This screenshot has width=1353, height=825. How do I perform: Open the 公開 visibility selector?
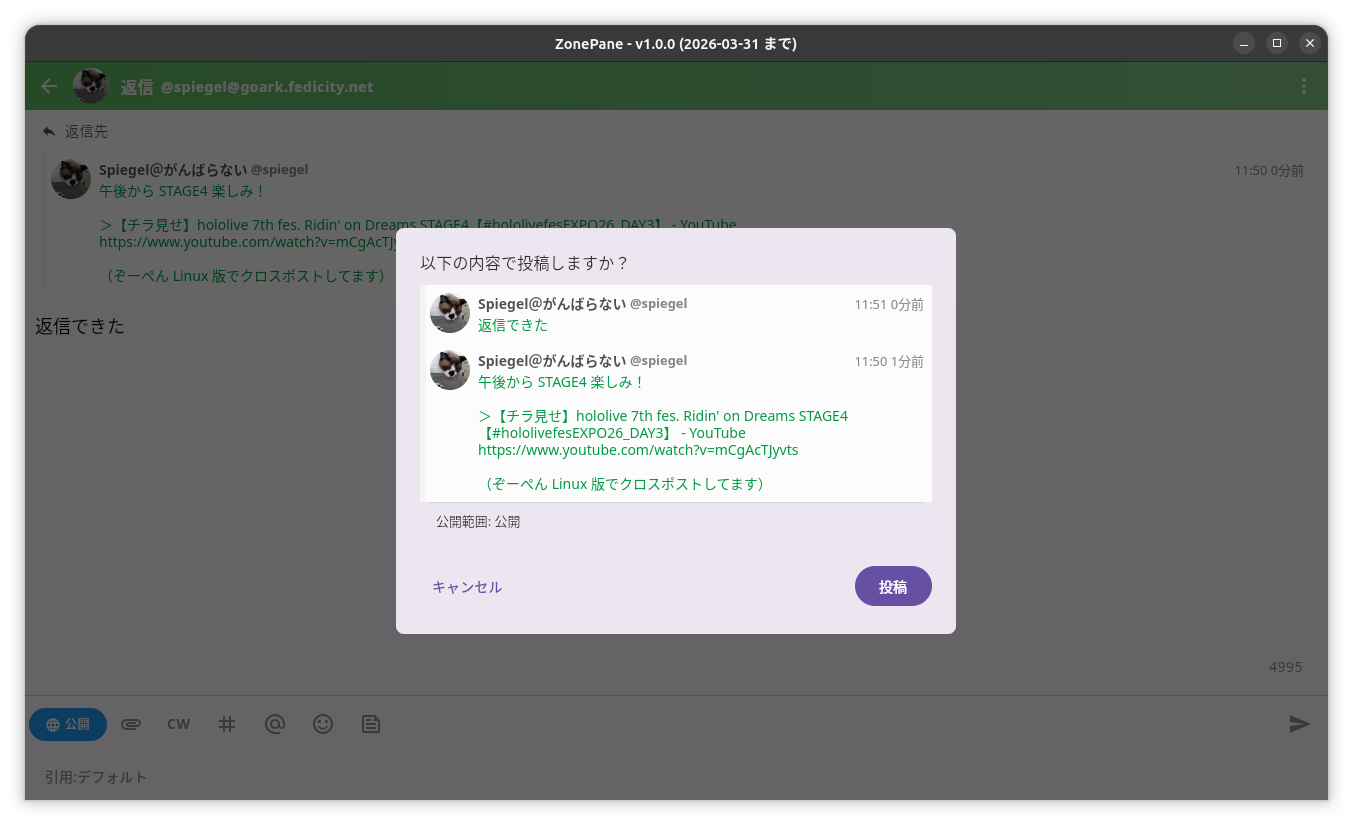coord(68,724)
